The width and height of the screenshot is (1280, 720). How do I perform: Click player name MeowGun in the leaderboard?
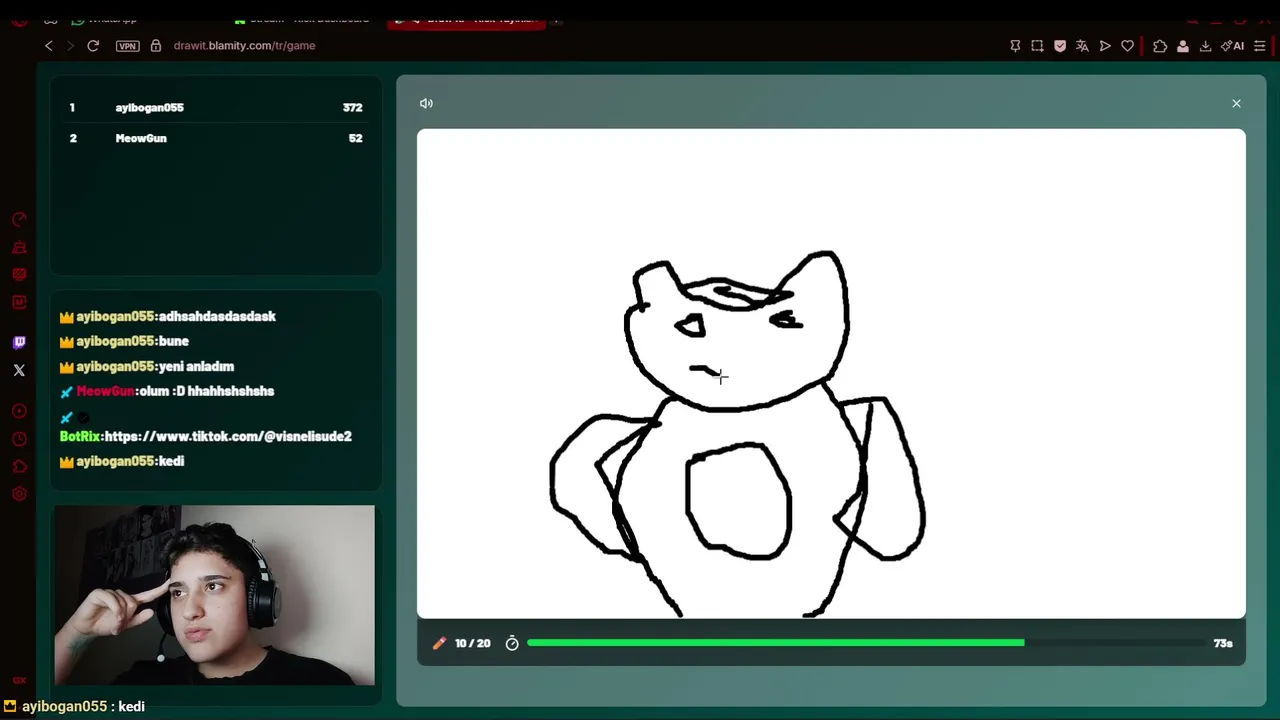click(141, 138)
